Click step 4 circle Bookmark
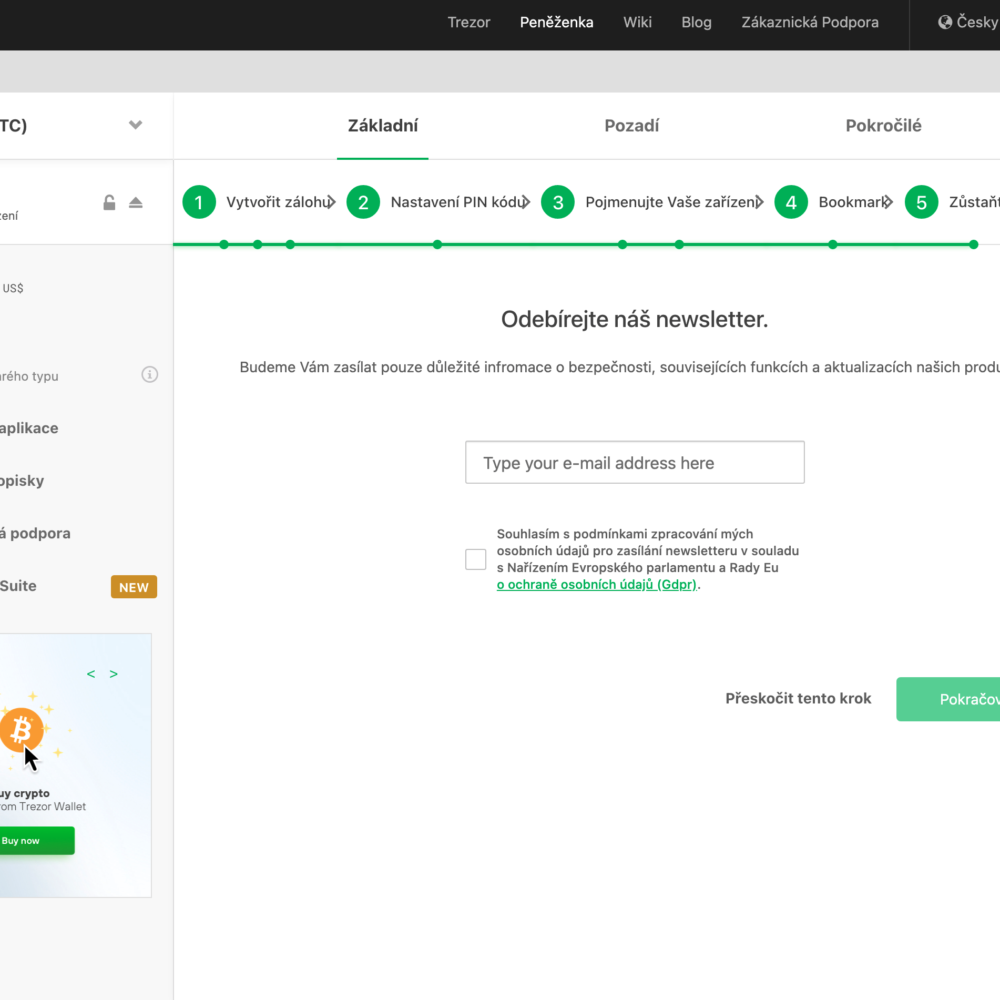 [x=791, y=202]
